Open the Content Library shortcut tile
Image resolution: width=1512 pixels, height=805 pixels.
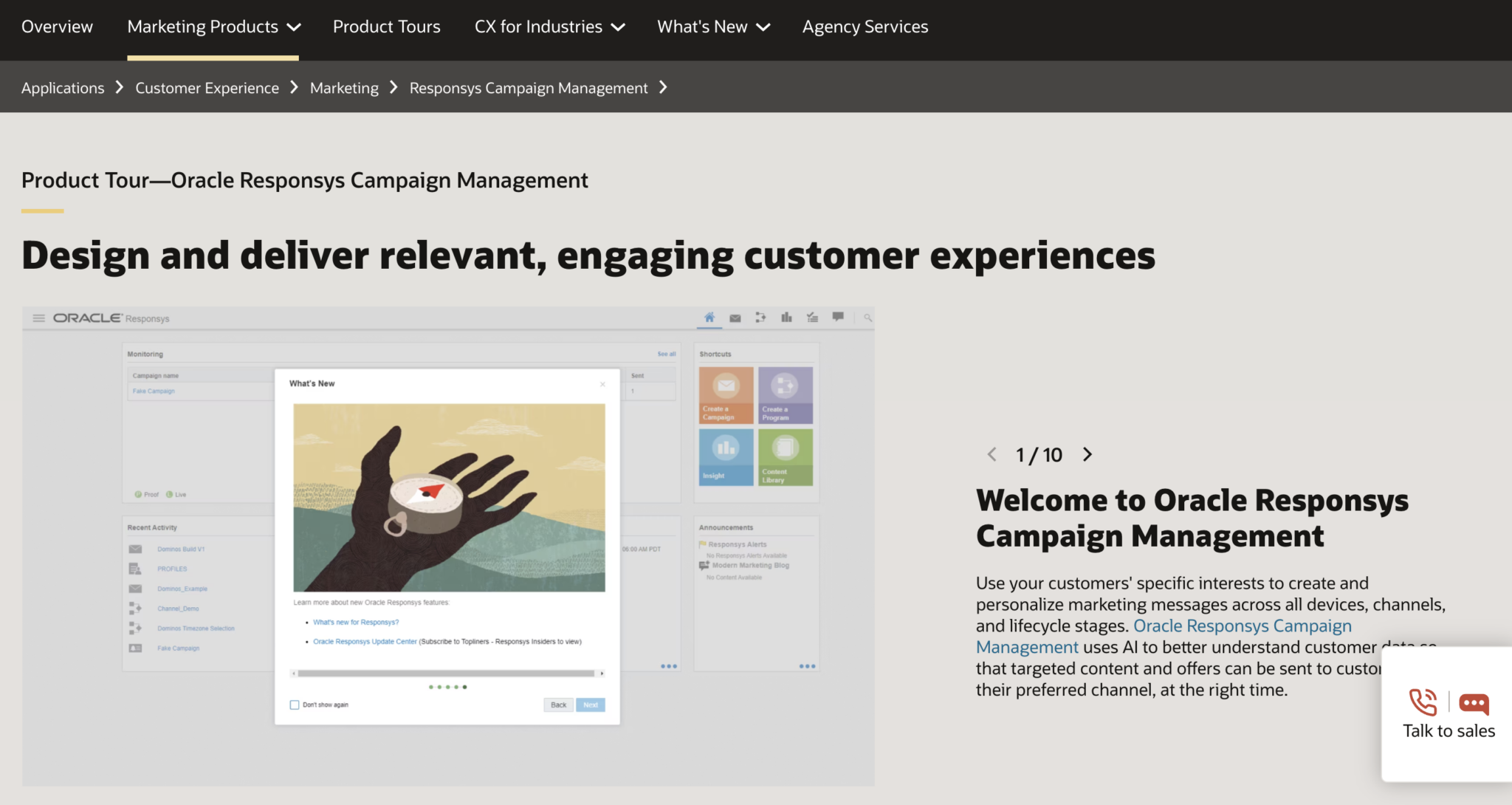tap(786, 457)
